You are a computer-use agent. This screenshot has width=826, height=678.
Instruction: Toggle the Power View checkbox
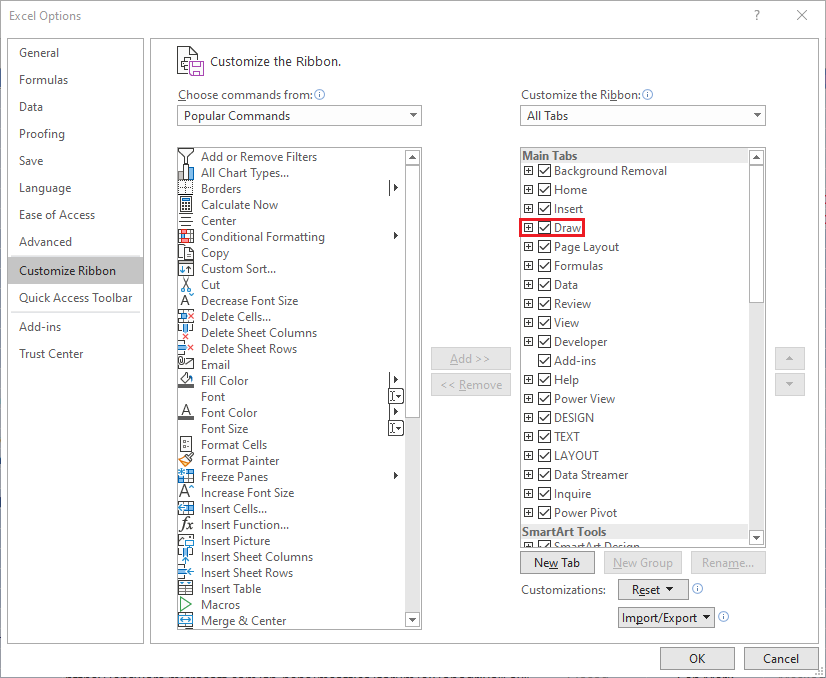(545, 398)
